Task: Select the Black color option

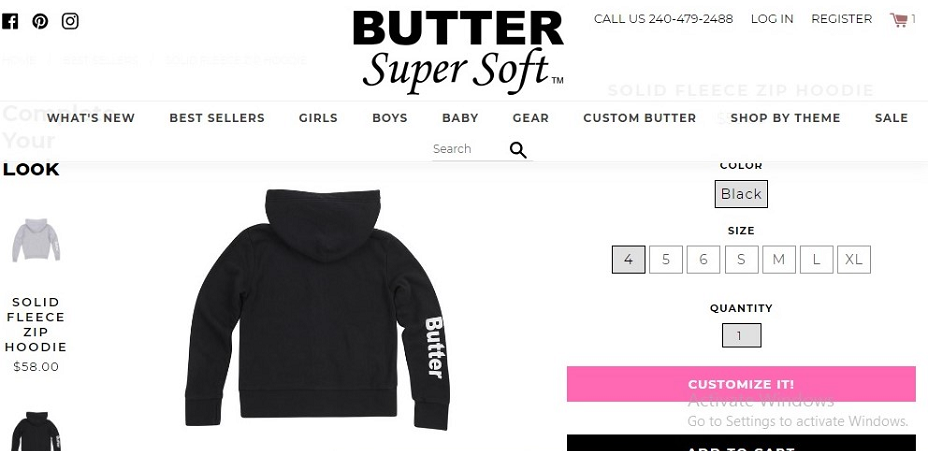Action: (x=741, y=194)
